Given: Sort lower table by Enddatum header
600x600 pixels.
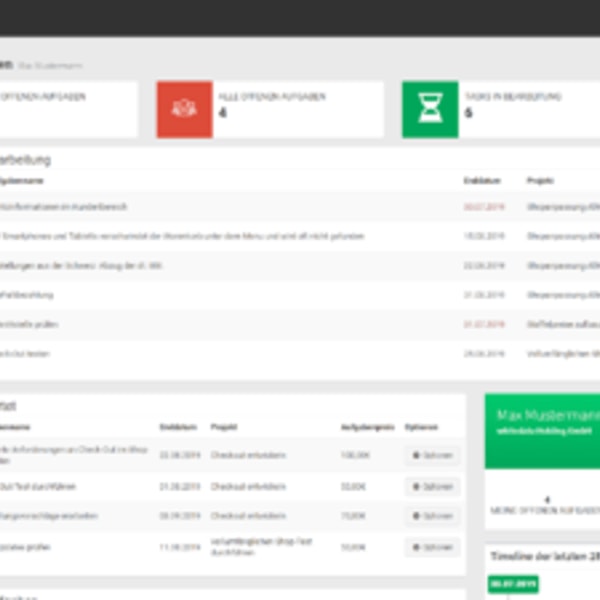Looking at the screenshot, I should (x=178, y=427).
